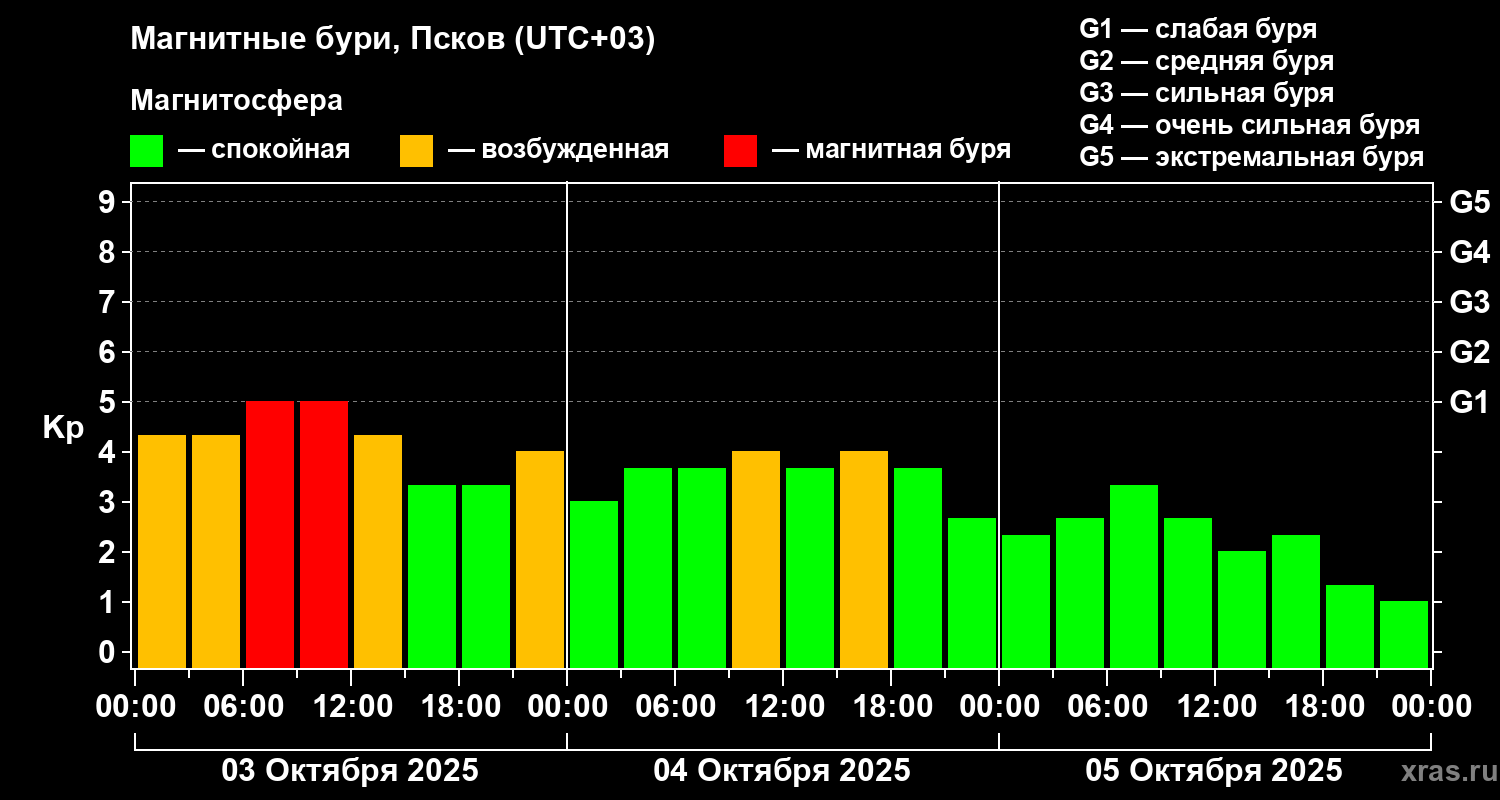
Task: Click the orange bar for 09:00–12:00 on 04 October
Action: pos(756,560)
